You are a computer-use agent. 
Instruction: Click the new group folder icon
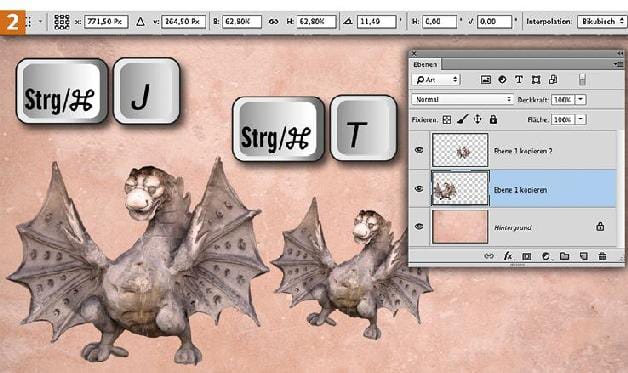tap(564, 256)
